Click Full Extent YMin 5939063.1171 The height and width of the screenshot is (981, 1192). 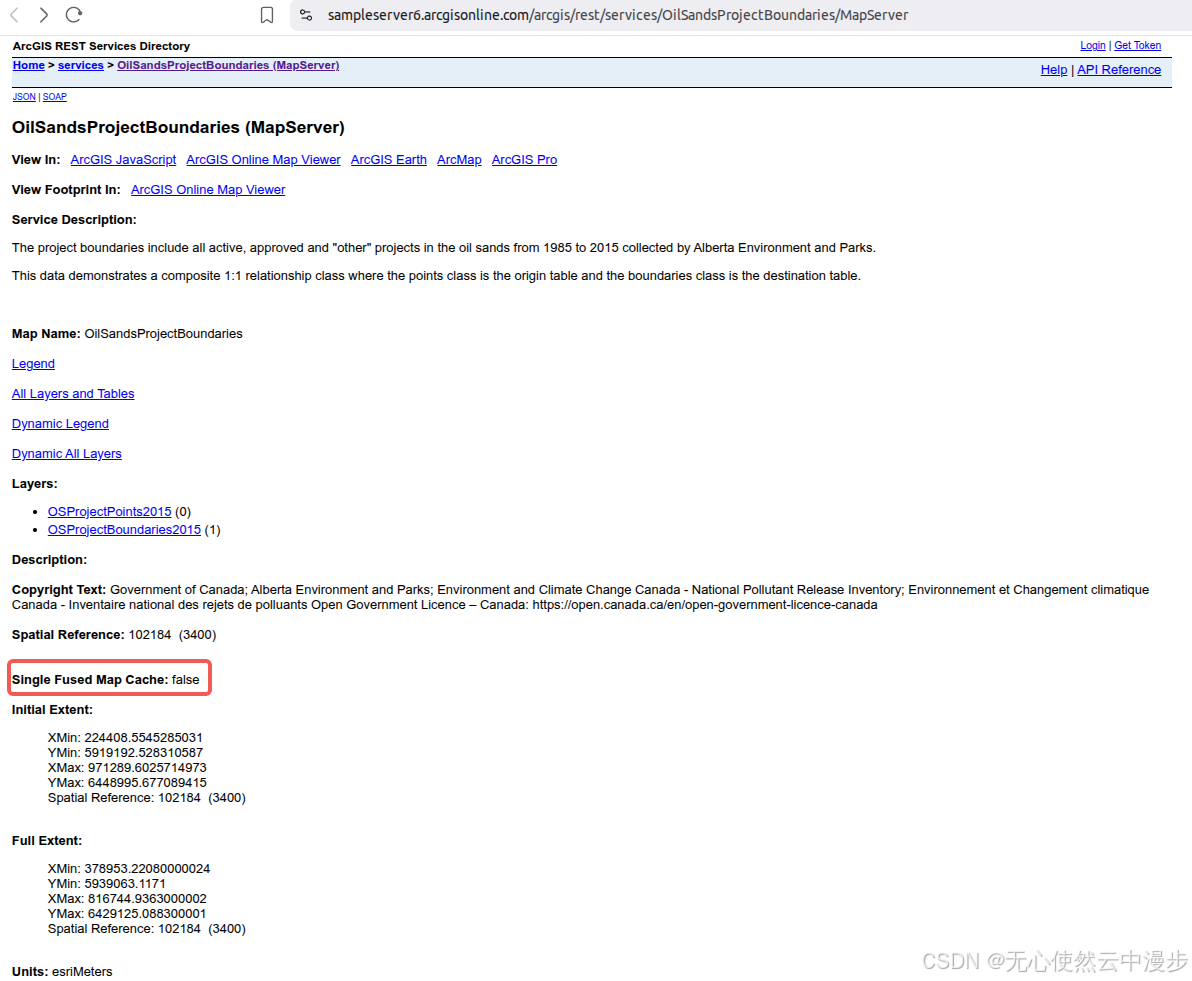pos(106,884)
